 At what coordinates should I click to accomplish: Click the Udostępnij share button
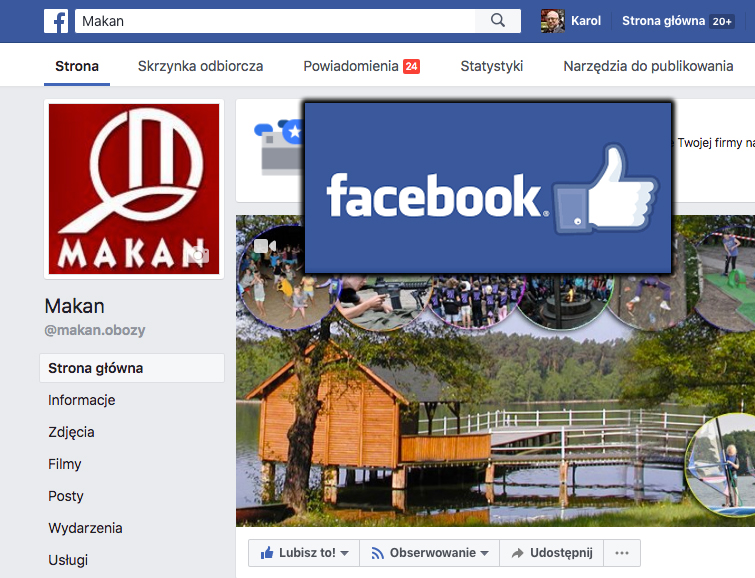[x=552, y=553]
